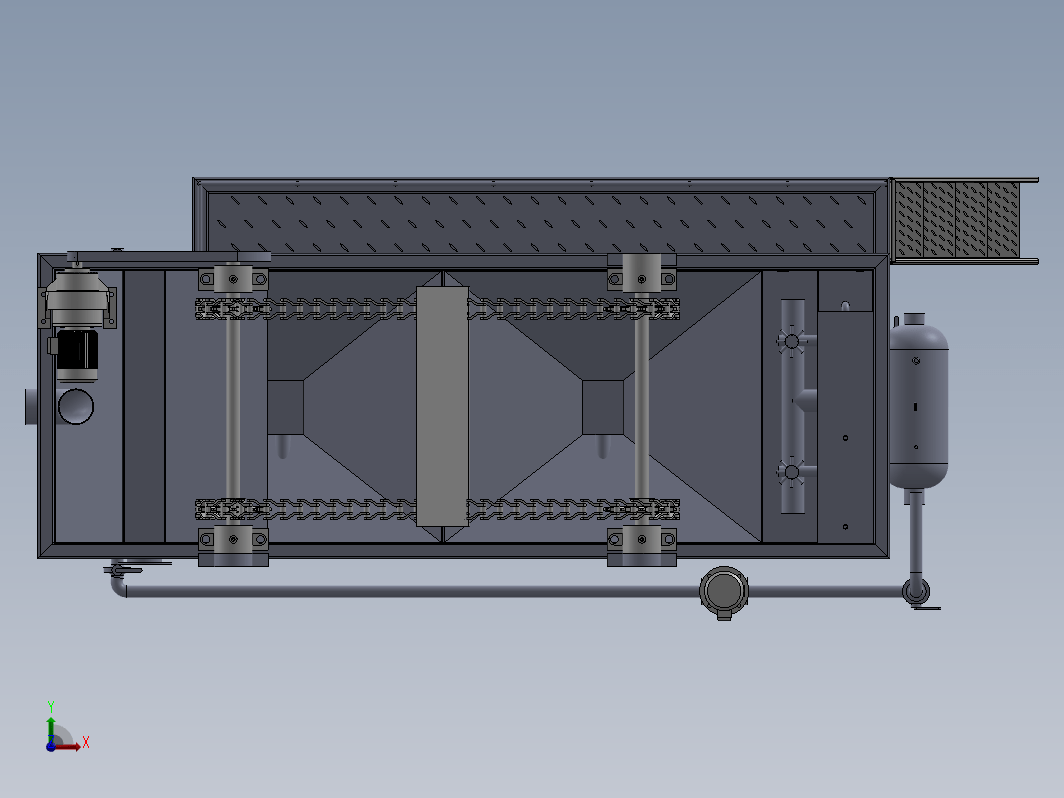Select the lower valve on the manifold pipe
This screenshot has width=1064, height=798.
[791, 472]
